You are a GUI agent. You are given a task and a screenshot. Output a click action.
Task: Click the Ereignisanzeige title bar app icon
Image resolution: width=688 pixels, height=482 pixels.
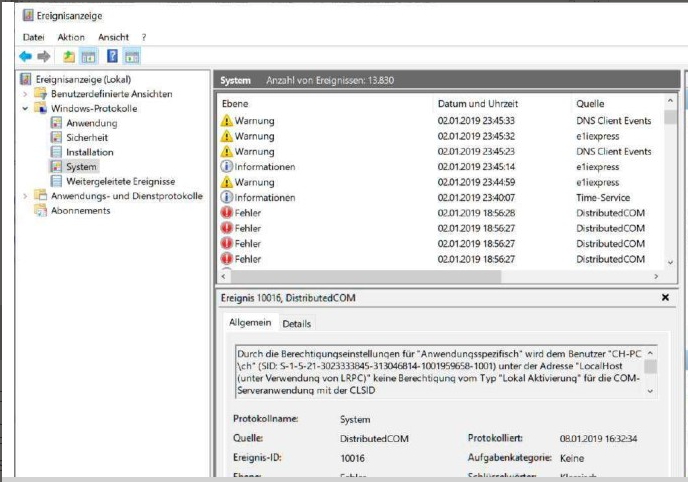click(28, 15)
